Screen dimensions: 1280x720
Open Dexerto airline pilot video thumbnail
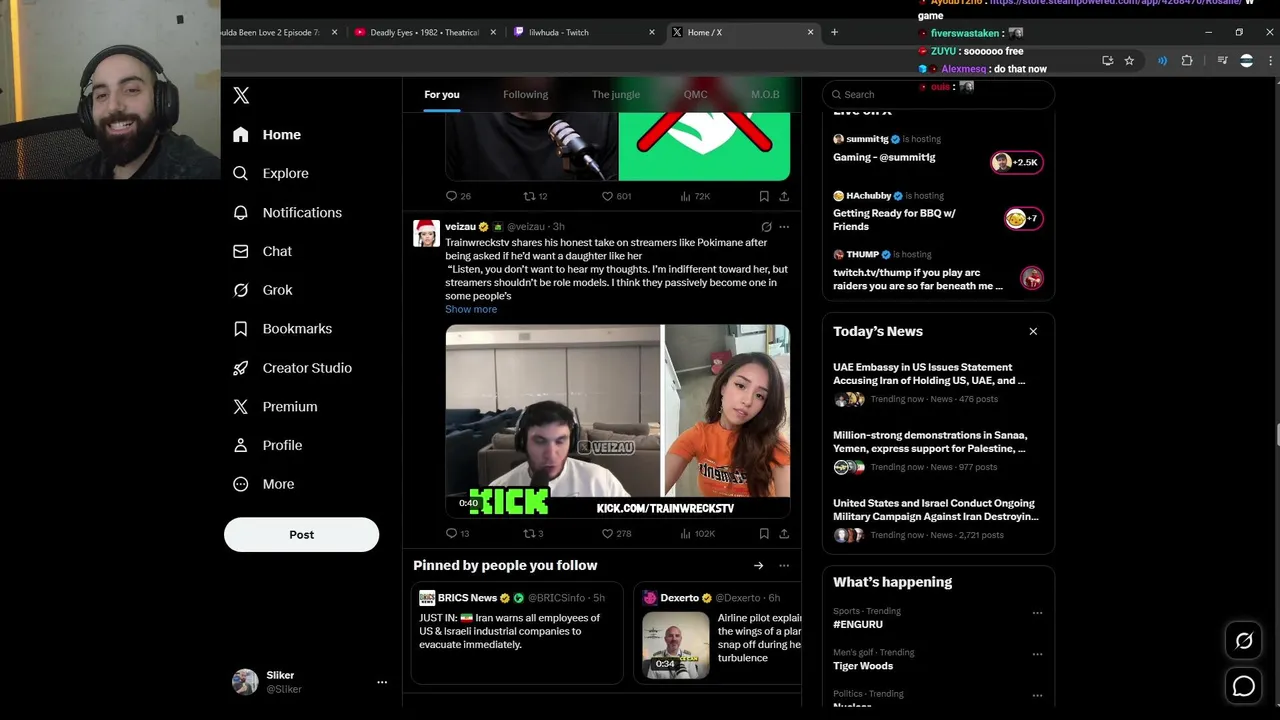[676, 645]
